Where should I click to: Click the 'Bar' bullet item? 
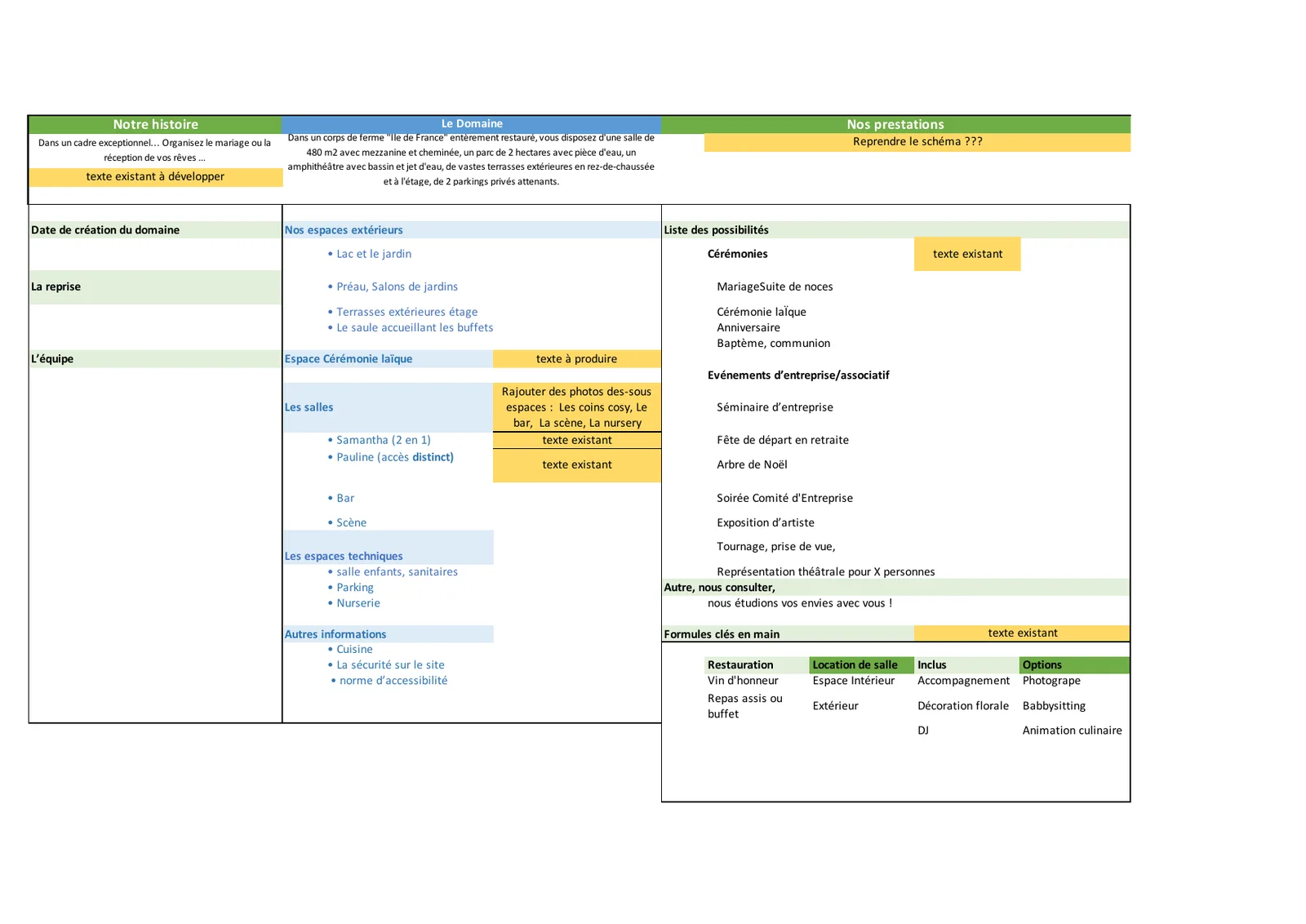click(341, 498)
